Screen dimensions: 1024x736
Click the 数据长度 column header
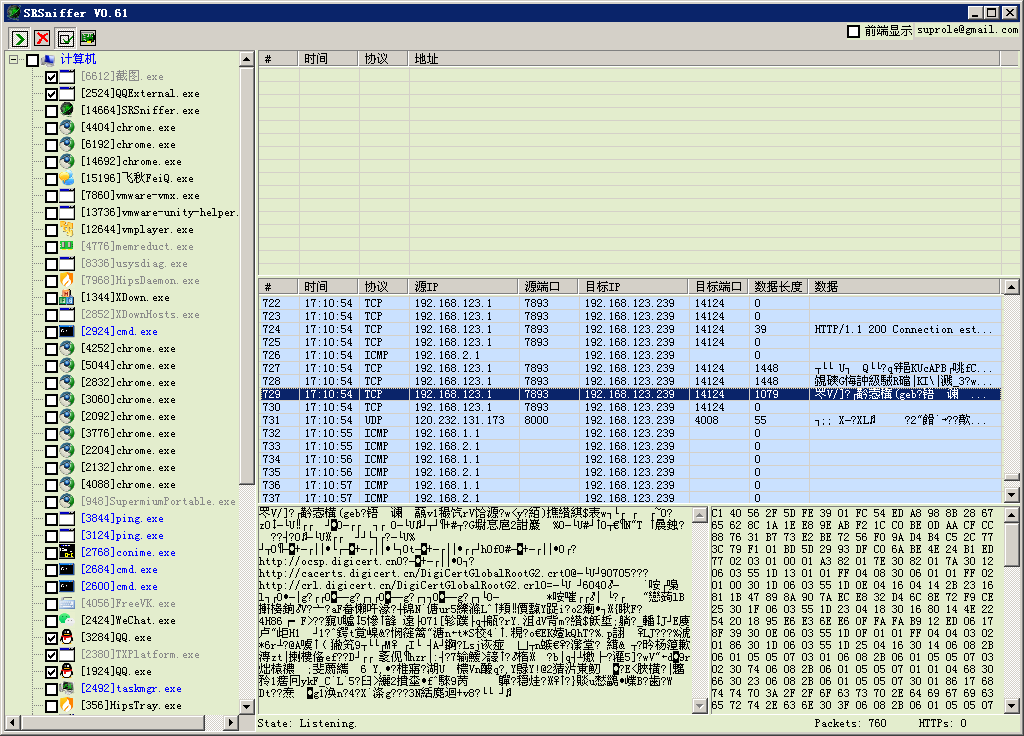coord(778,287)
